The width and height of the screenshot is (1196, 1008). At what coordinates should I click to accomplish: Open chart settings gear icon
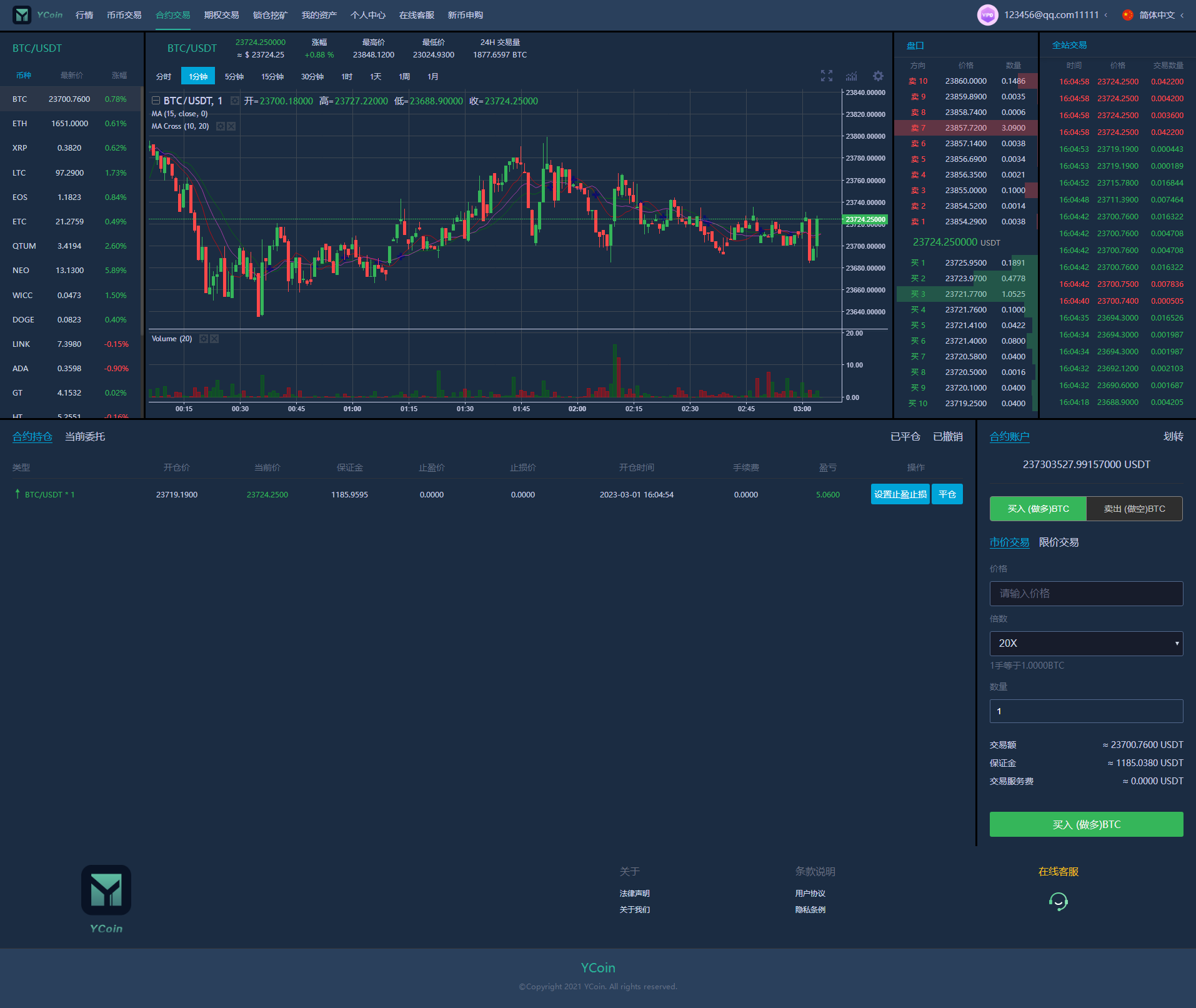coord(878,76)
